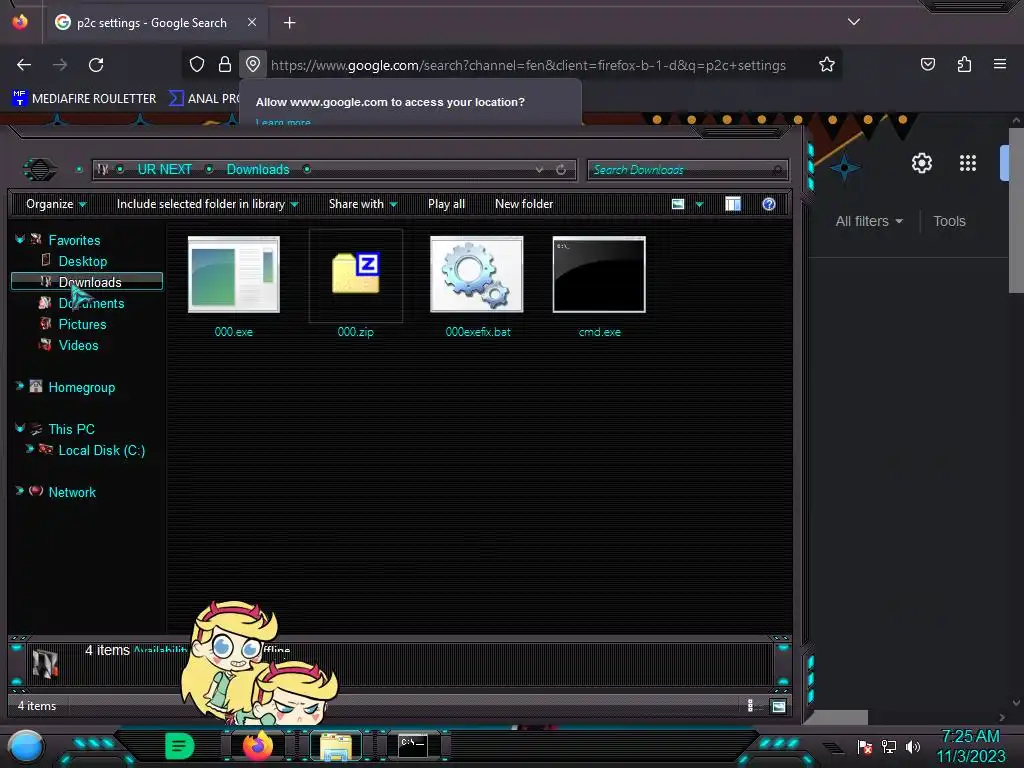Open Include selected folder in library menu
This screenshot has height=768, width=1024.
point(207,204)
